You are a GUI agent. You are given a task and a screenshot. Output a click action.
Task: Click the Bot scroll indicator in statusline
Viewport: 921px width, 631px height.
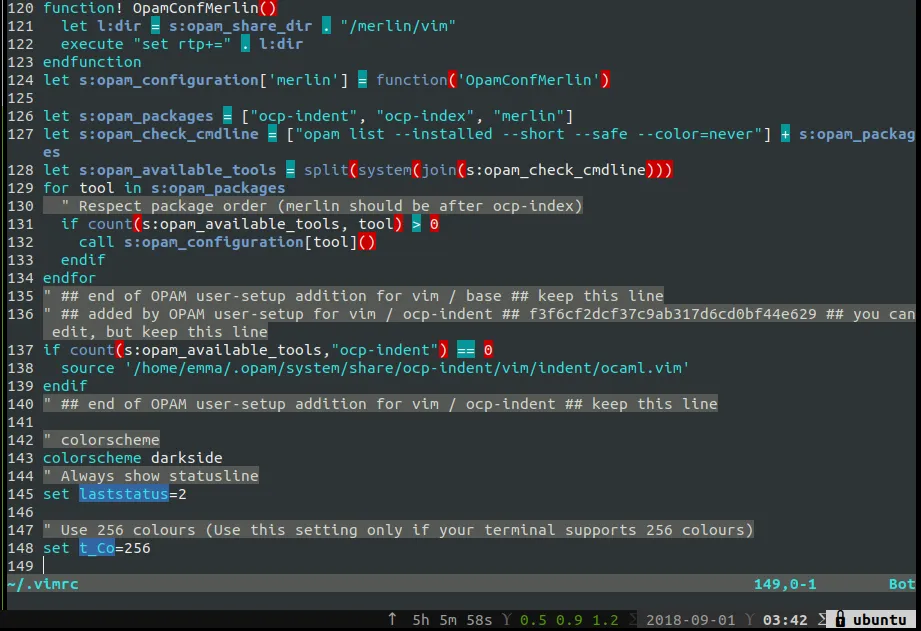click(902, 584)
